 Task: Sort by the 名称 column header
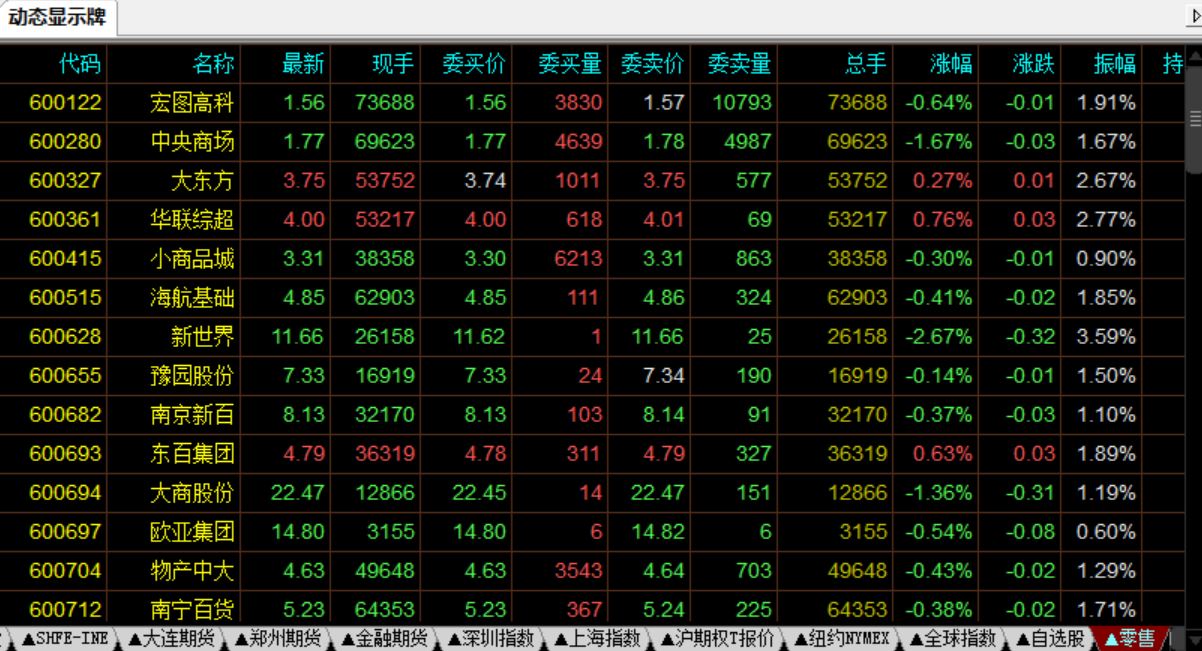click(213, 64)
